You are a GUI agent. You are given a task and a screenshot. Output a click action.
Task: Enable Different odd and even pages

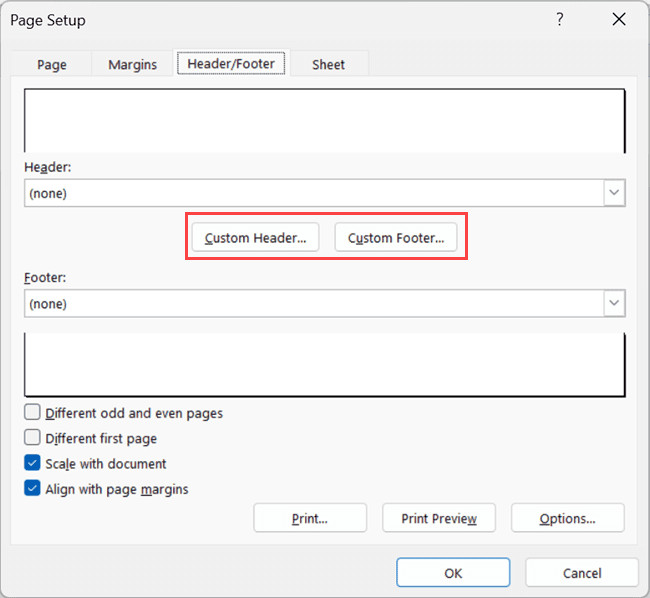33,413
